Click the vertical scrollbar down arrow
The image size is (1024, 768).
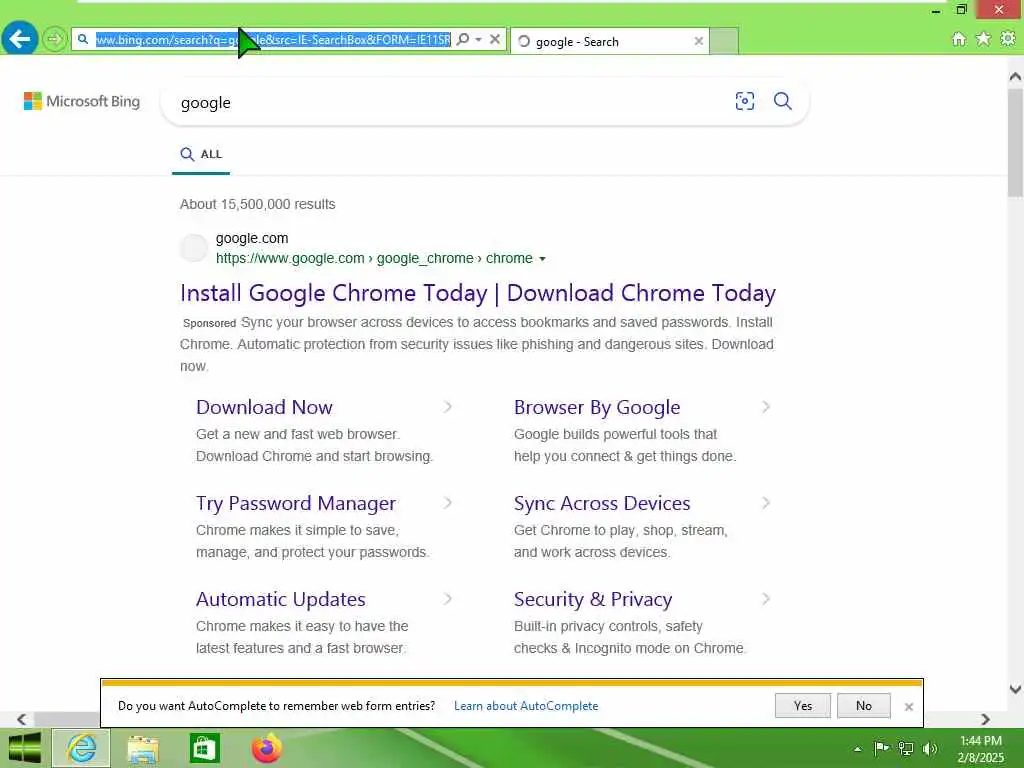(1015, 689)
